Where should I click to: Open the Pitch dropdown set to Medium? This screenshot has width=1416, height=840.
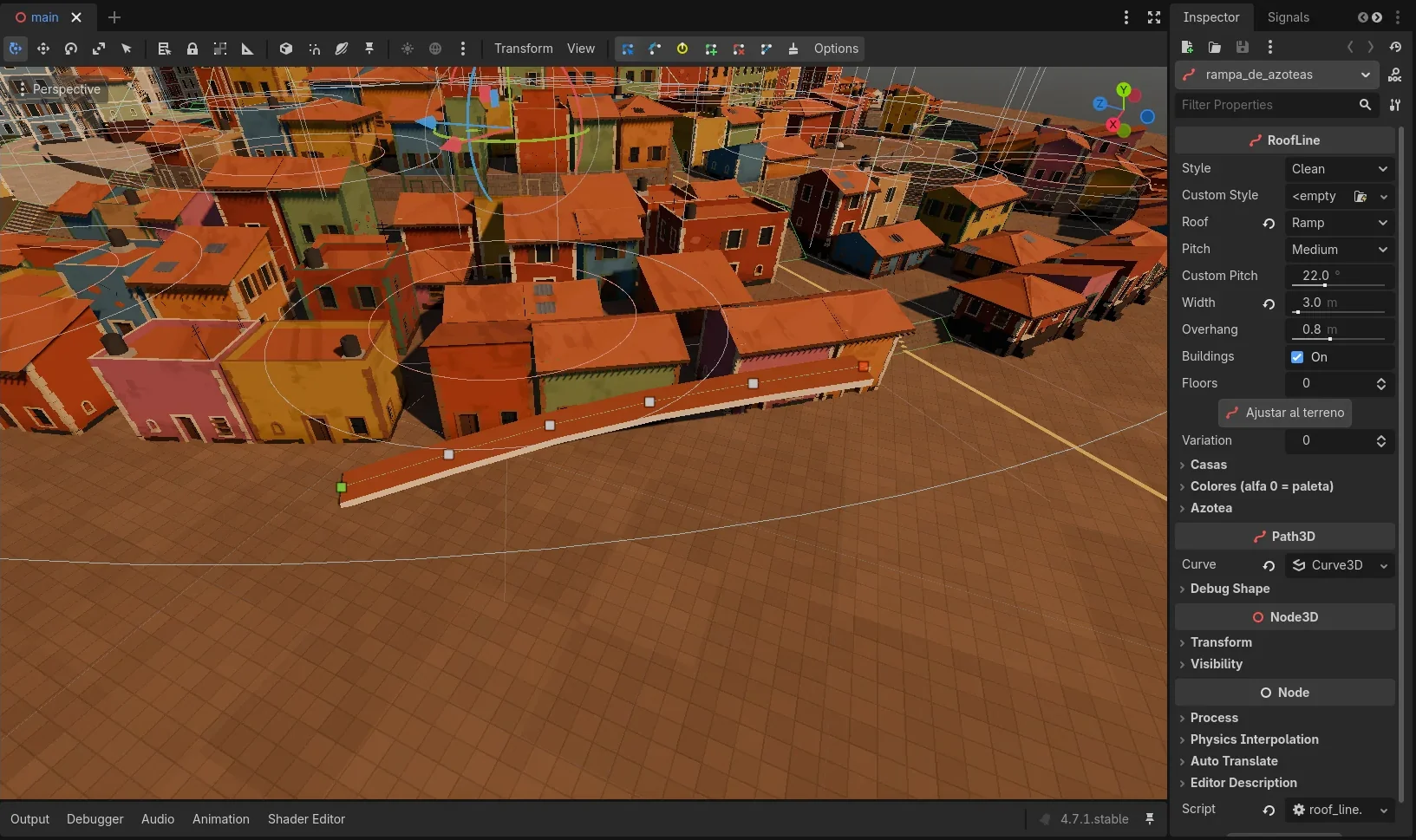pos(1339,250)
